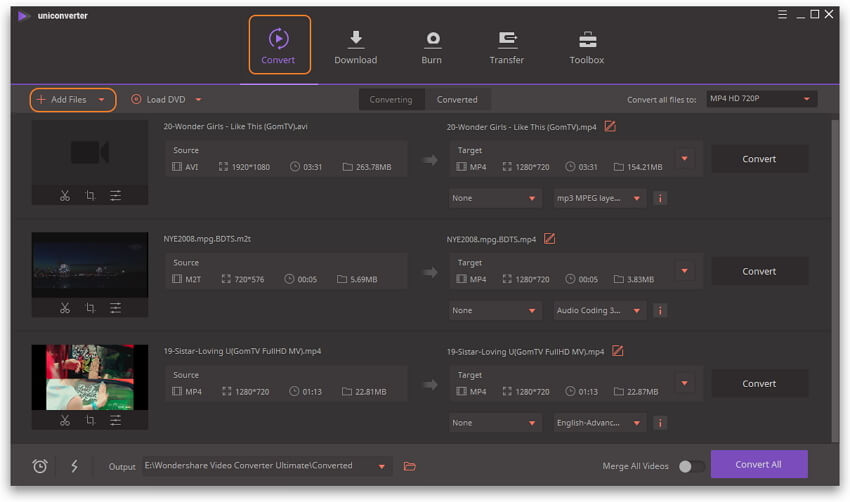Toggle Merge All Videos switch
Image resolution: width=850 pixels, height=502 pixels.
pyautogui.click(x=691, y=466)
